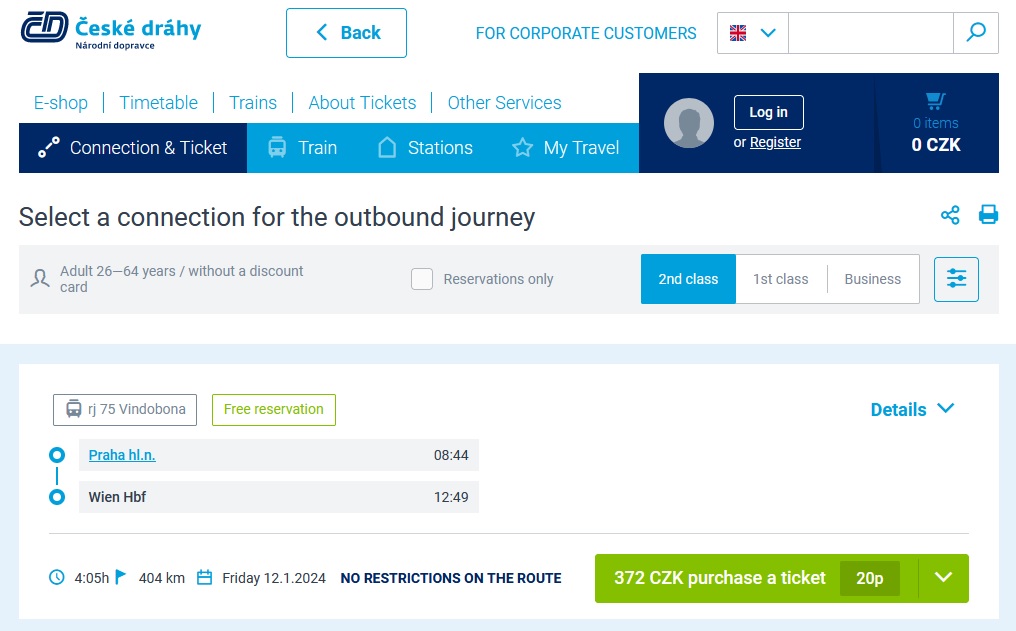The image size is (1016, 631).
Task: Expand the connection Details
Action: click(x=912, y=409)
